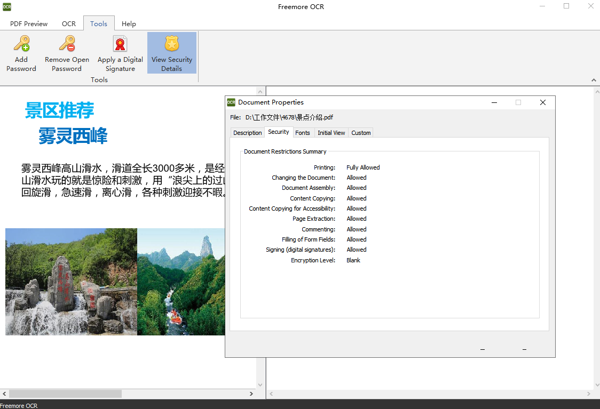
Task: Click the Freemore OCR title bar icon
Action: [x=7, y=7]
